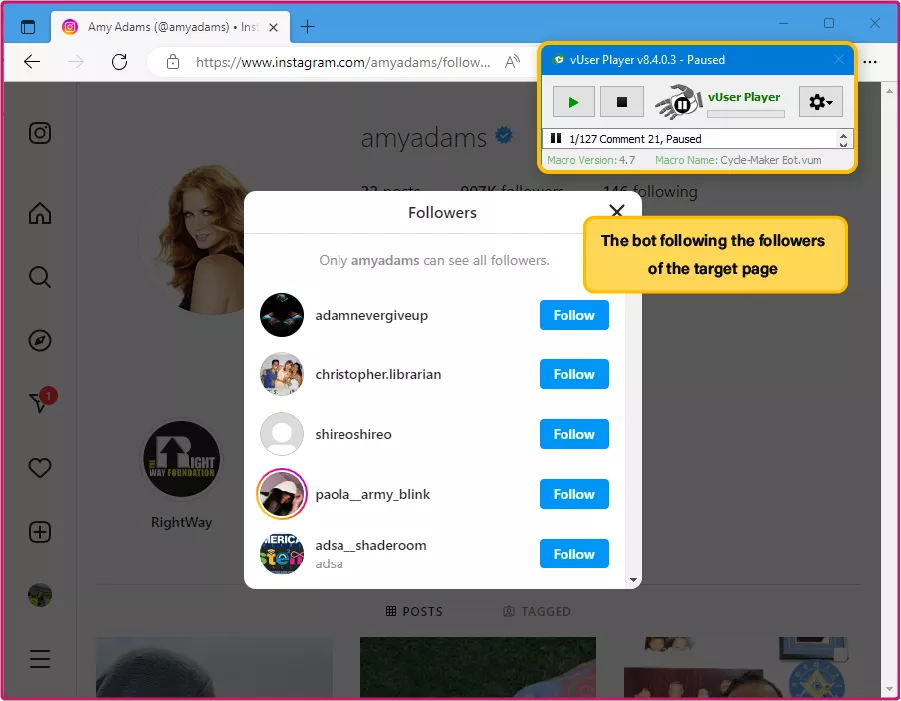Open the Search magnifier in sidebar
Screen dimensions: 901x701
pyautogui.click(x=40, y=277)
